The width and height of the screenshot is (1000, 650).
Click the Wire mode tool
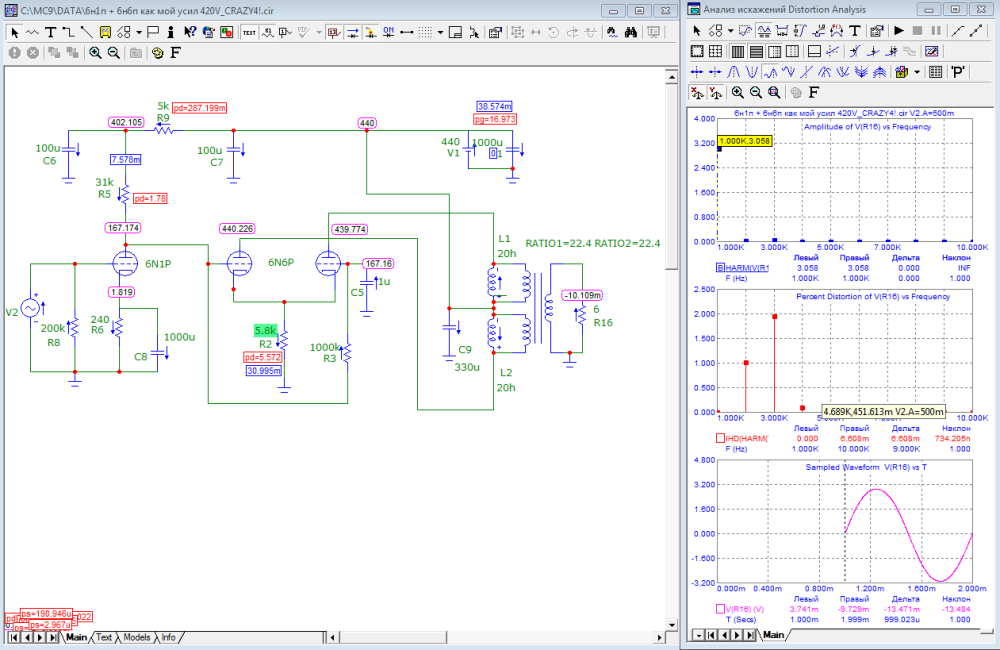point(69,31)
